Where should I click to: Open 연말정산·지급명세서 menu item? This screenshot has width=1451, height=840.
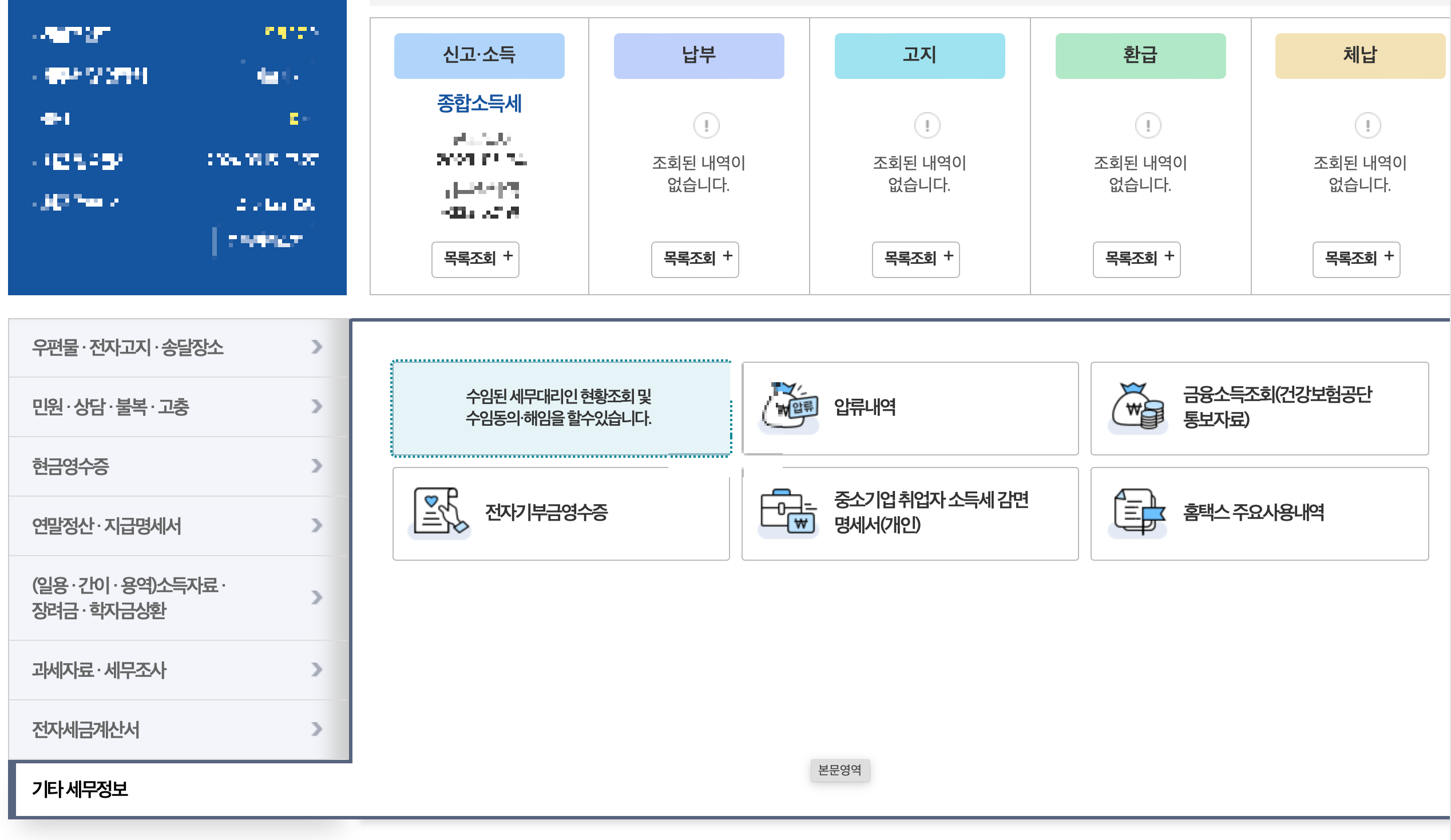point(106,526)
